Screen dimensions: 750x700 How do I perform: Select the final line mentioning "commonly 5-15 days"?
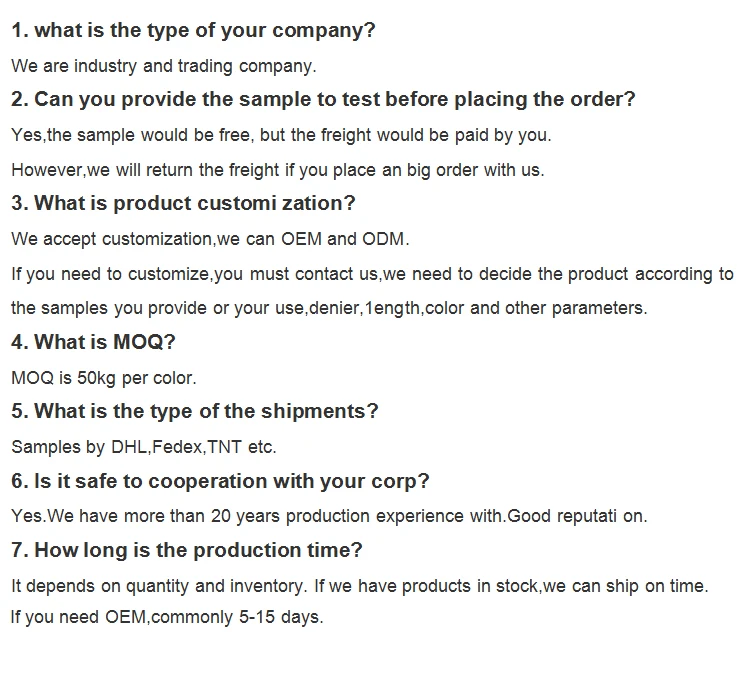point(167,617)
